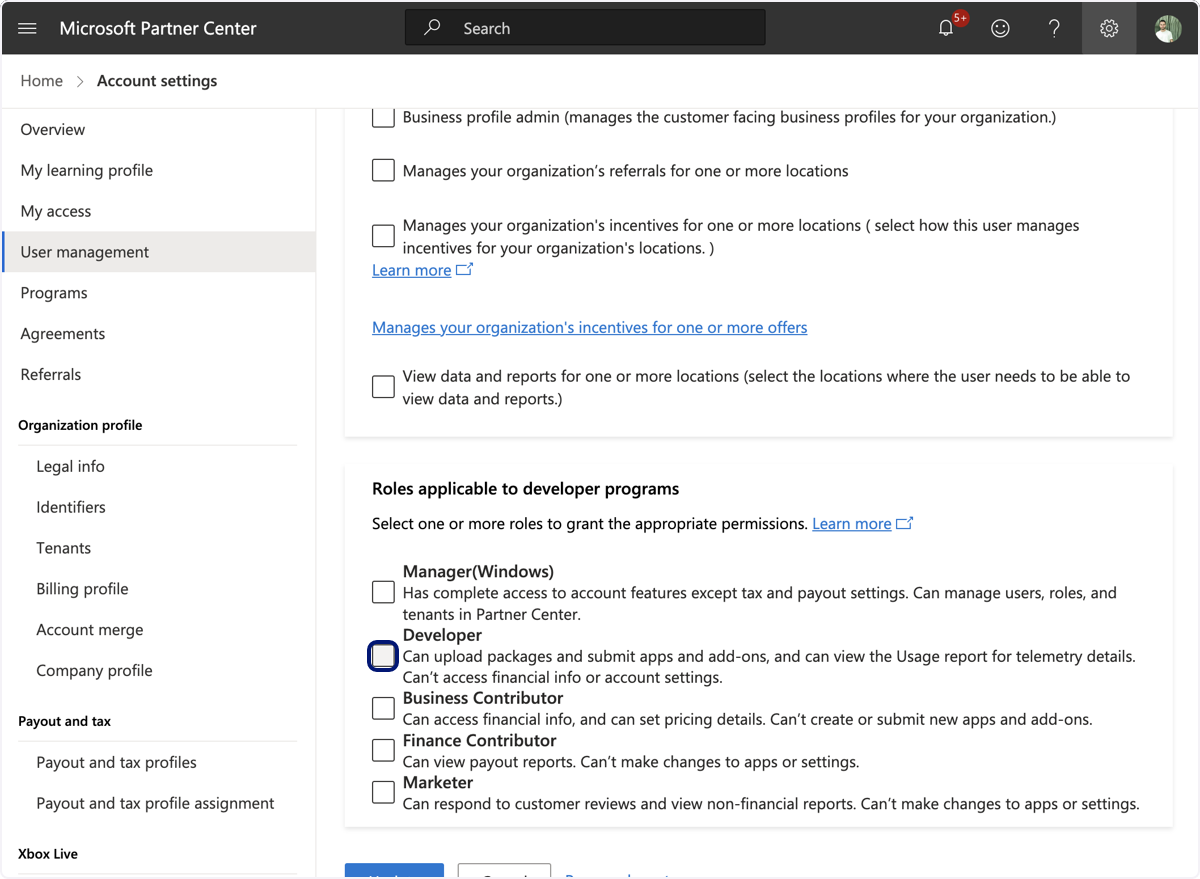Open the help question mark
The height and width of the screenshot is (879, 1200).
pos(1054,28)
